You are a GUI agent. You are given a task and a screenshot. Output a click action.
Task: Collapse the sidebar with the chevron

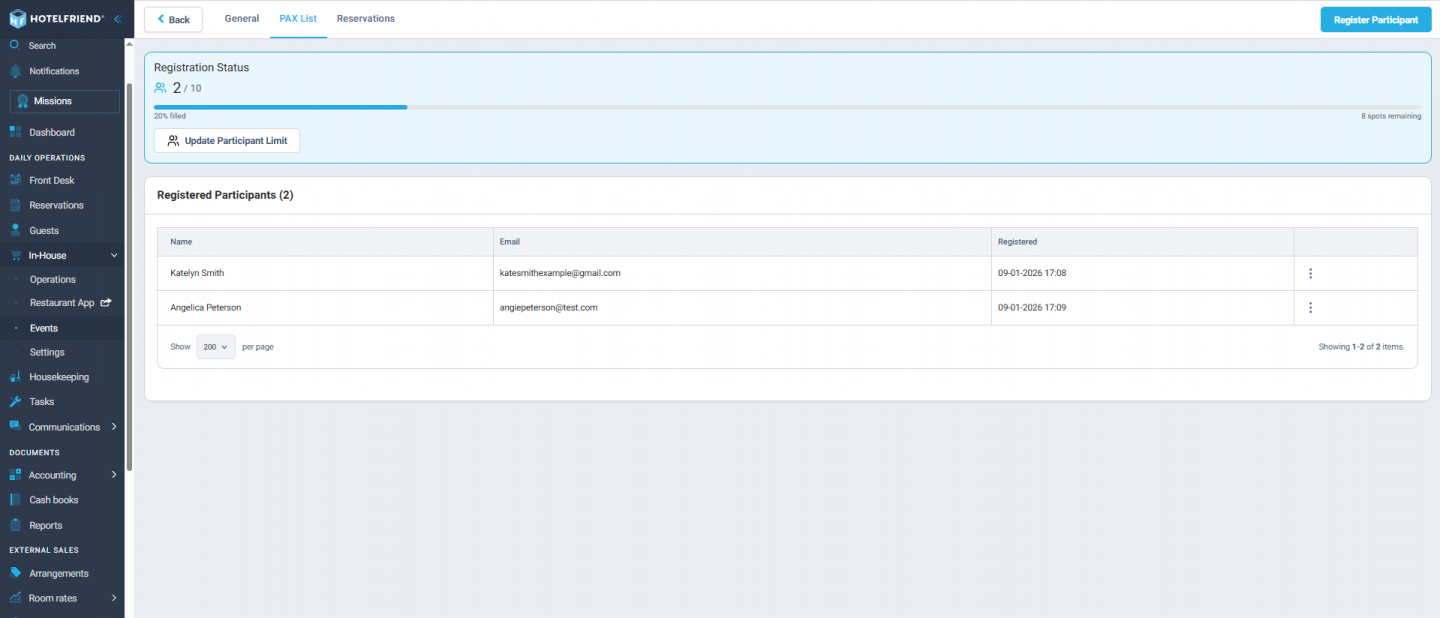tap(117, 17)
